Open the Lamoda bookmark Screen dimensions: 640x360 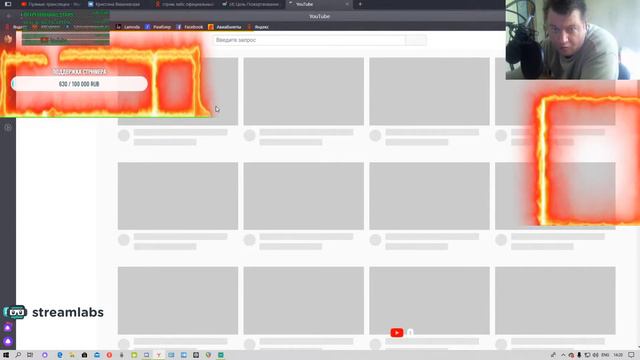point(128,27)
